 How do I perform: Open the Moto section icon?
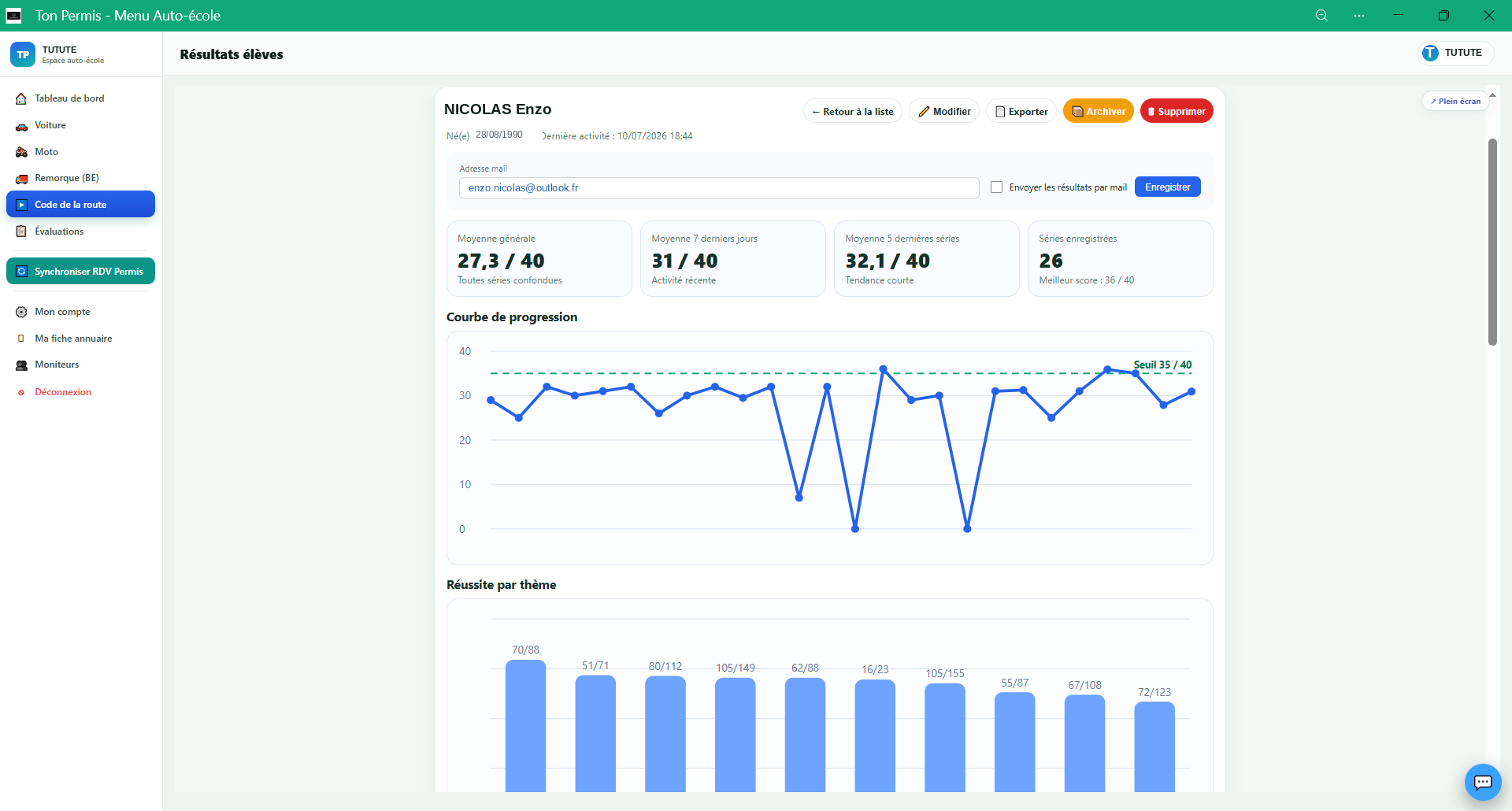[x=21, y=152]
